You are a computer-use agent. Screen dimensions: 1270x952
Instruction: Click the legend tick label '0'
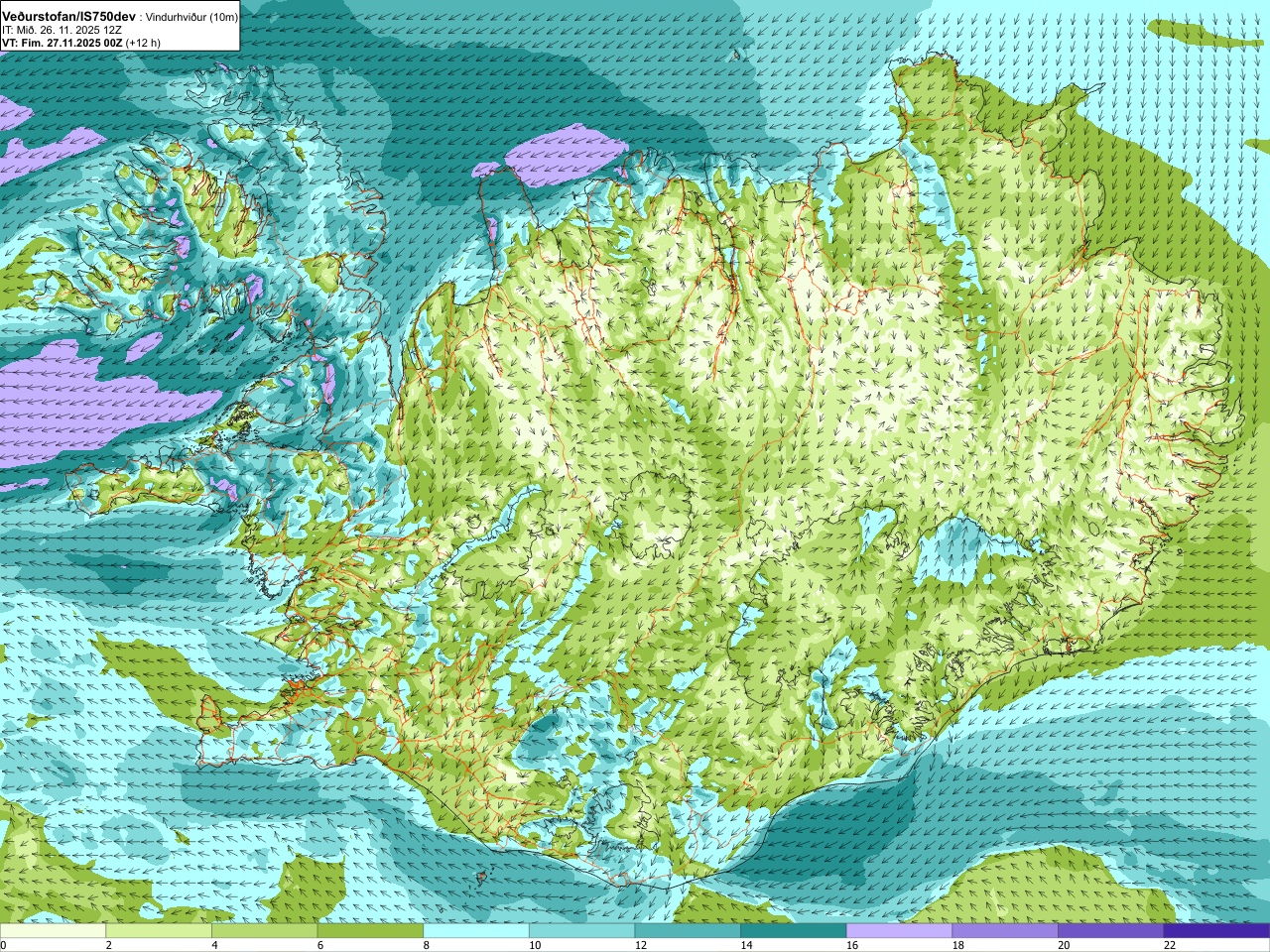pyautogui.click(x=4, y=945)
